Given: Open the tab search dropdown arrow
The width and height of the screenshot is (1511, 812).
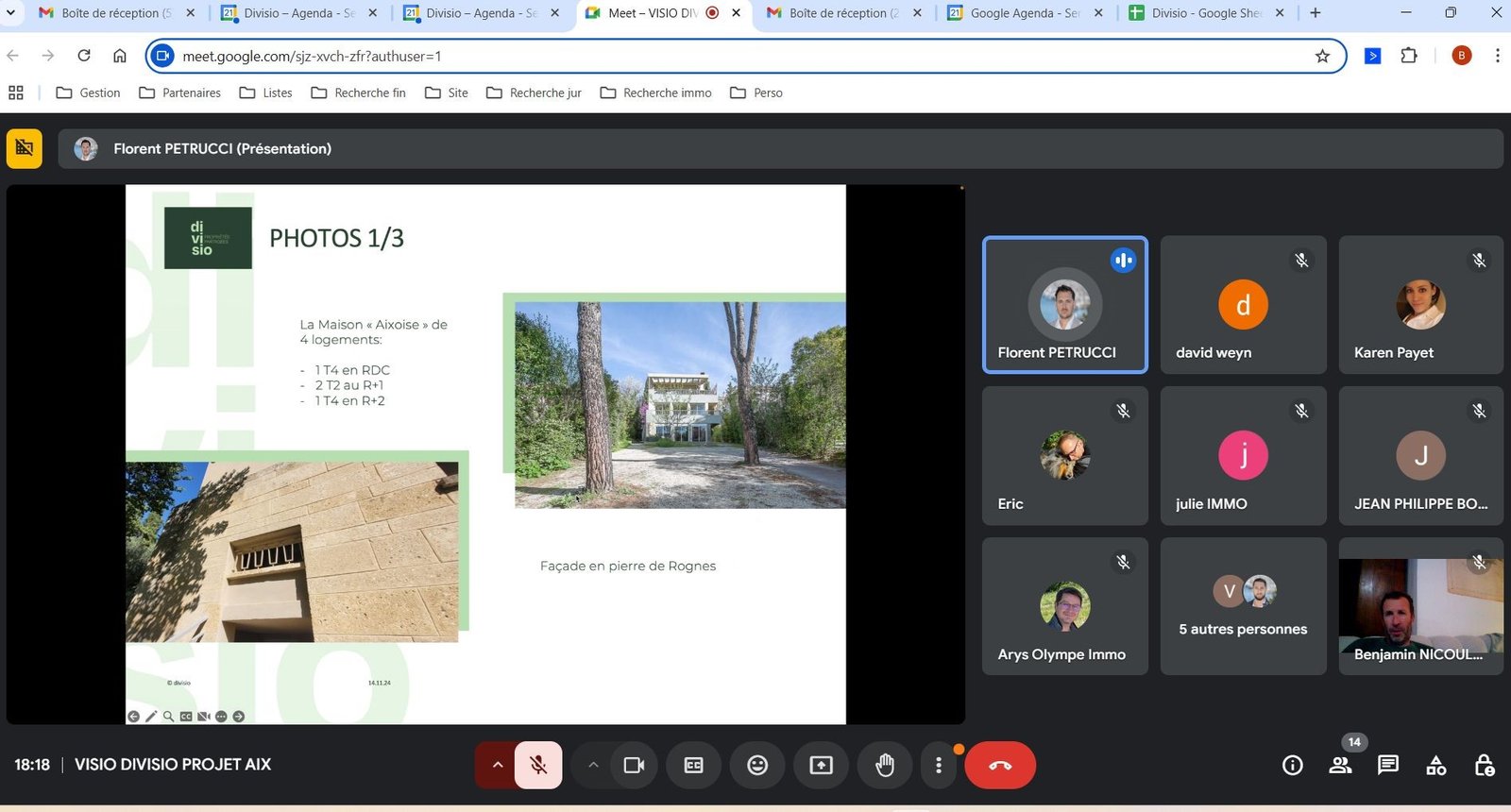Looking at the screenshot, I should 10,13.
